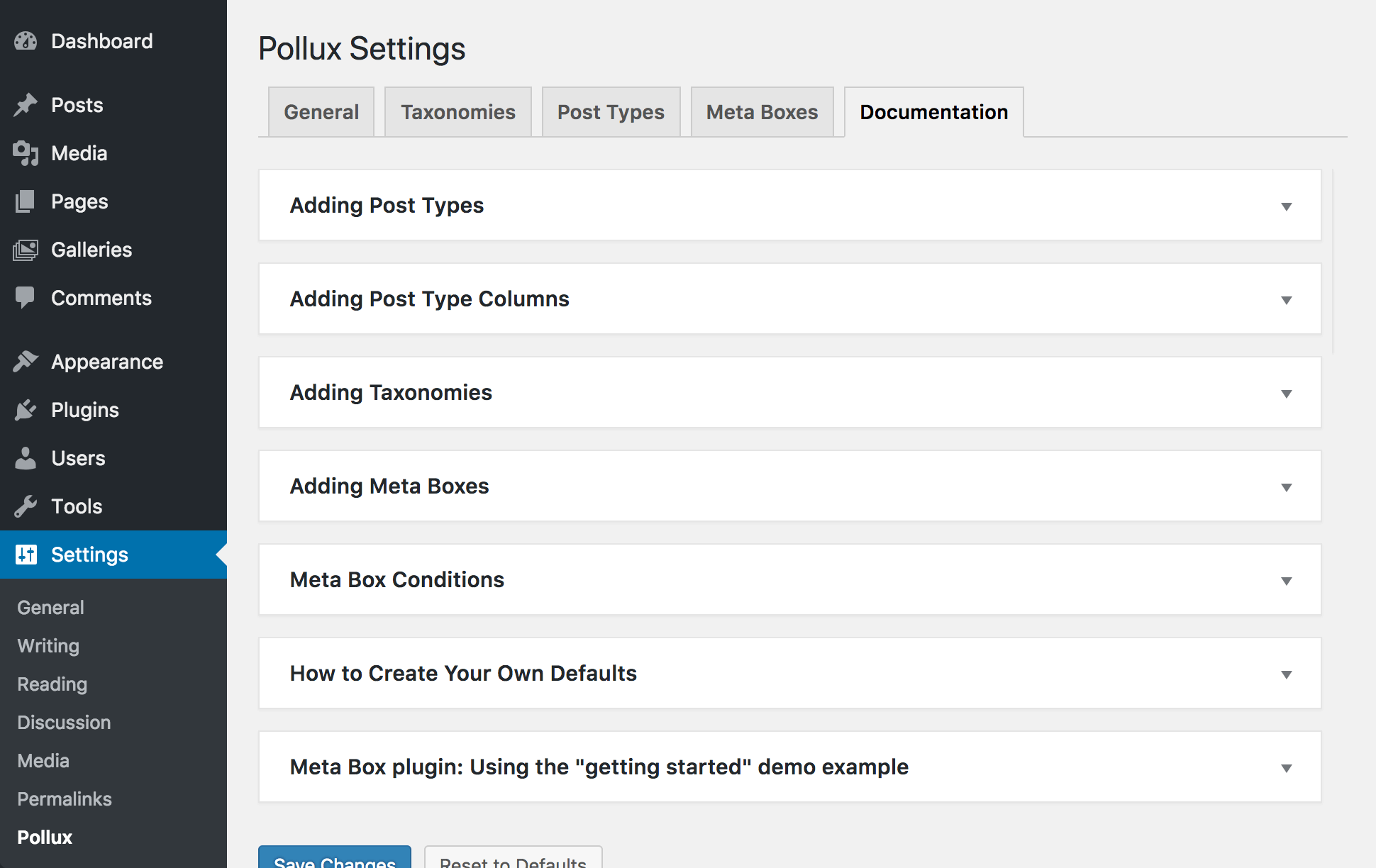The image size is (1376, 868).
Task: Select the Documentation tab
Action: pyautogui.click(x=934, y=112)
